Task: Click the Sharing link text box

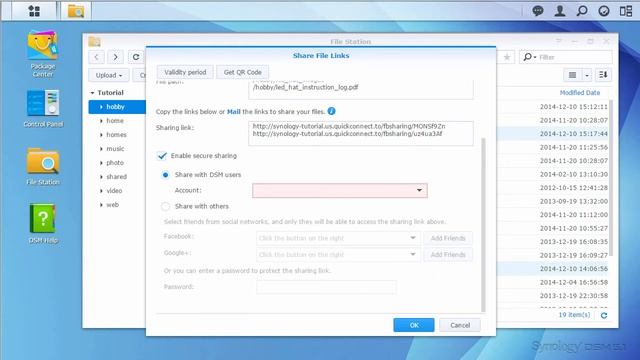Action: click(361, 133)
